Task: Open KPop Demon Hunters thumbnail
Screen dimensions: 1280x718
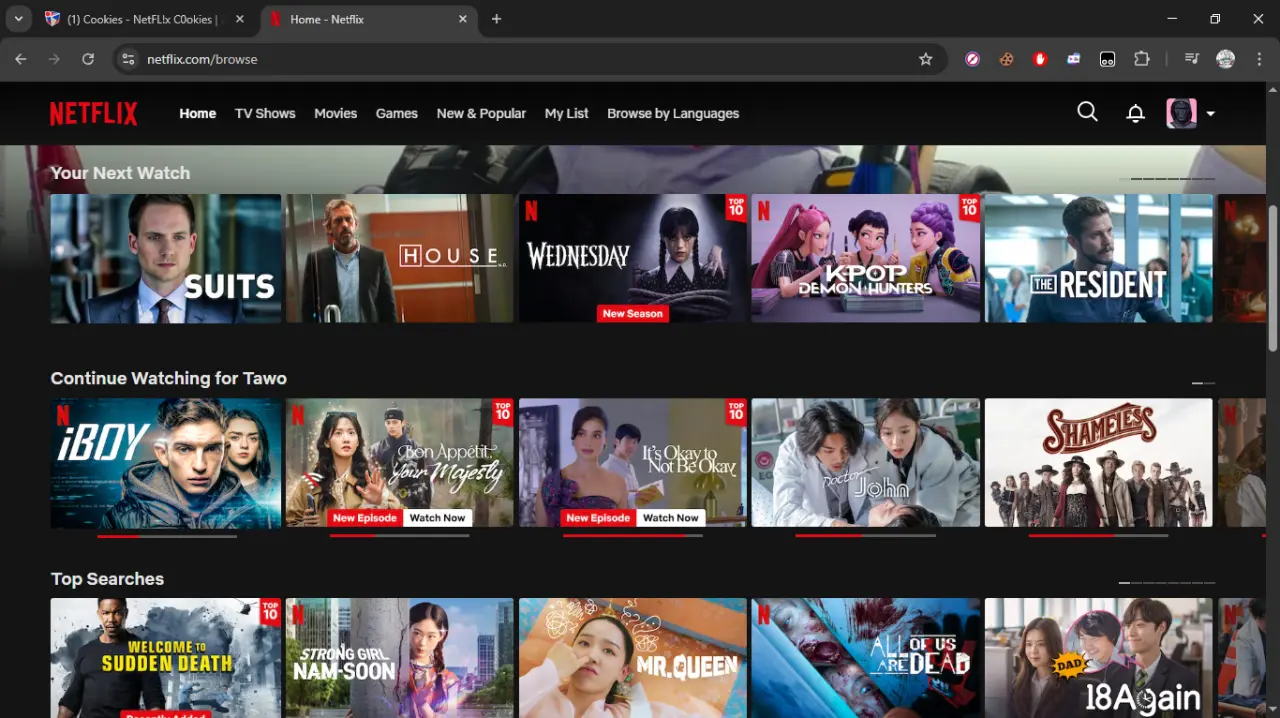Action: point(866,258)
